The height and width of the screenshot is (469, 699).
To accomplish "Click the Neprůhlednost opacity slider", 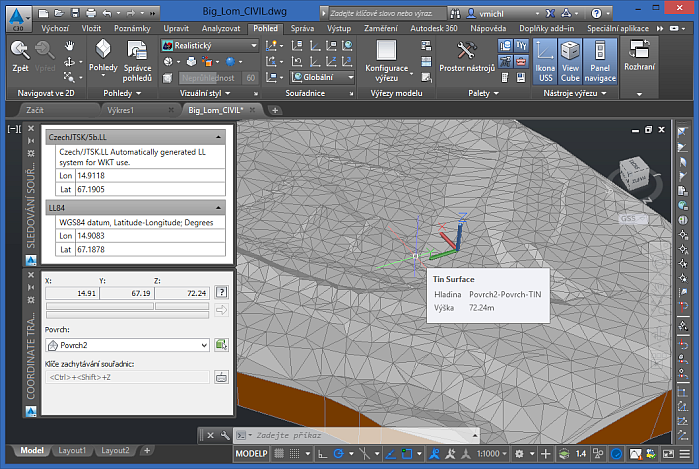I will coord(209,77).
